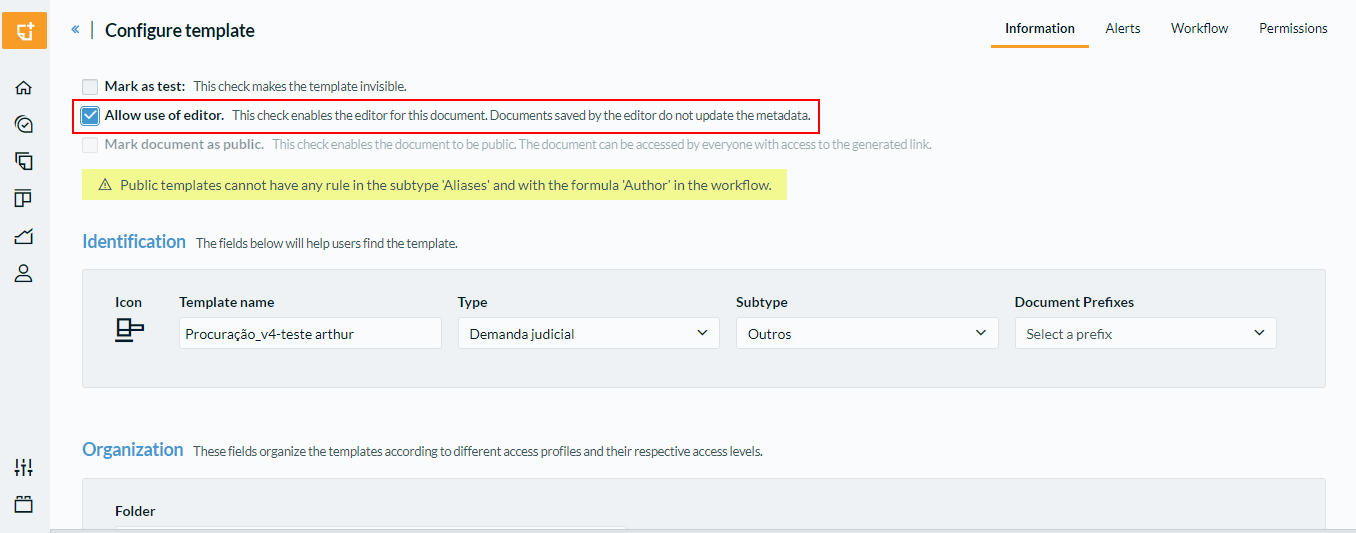Click the double-chevron back icon
This screenshot has width=1356, height=533.
point(75,30)
